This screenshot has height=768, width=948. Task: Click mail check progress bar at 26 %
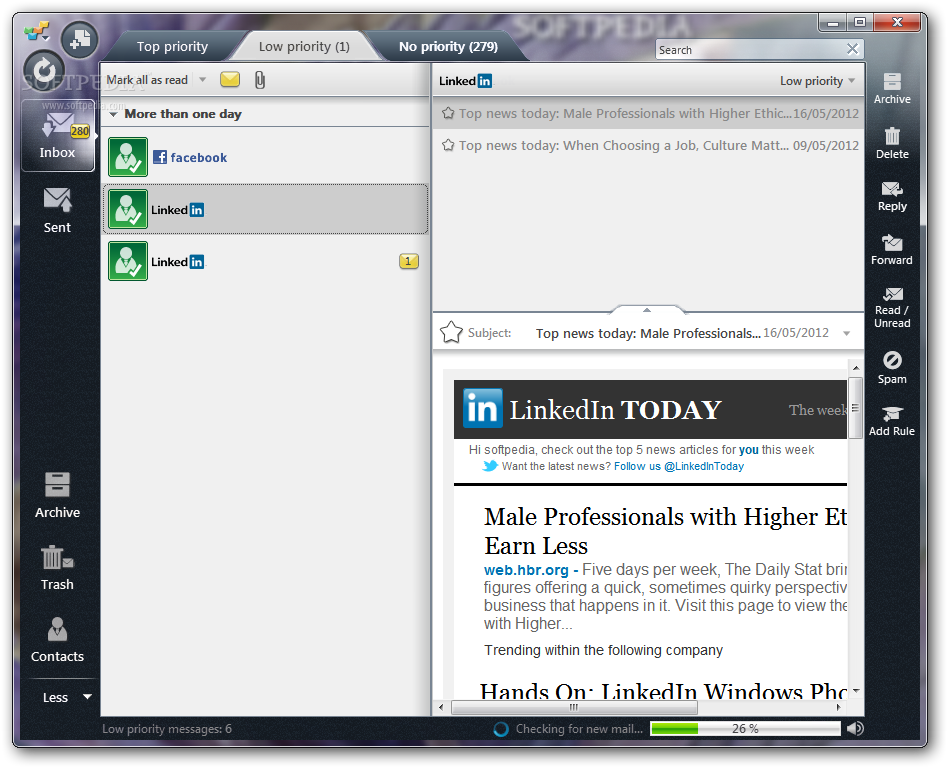click(745, 729)
